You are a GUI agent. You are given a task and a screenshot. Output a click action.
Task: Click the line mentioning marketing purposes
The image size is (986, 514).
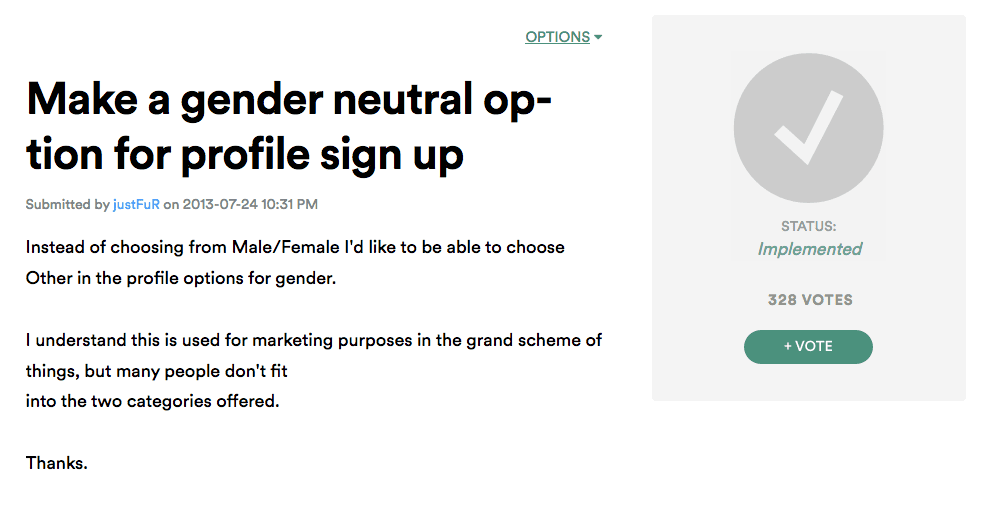click(x=313, y=340)
